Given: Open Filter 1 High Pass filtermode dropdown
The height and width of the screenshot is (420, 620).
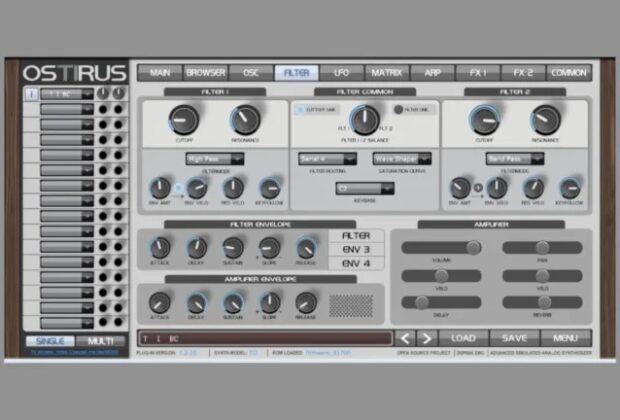Looking at the screenshot, I should (215, 159).
